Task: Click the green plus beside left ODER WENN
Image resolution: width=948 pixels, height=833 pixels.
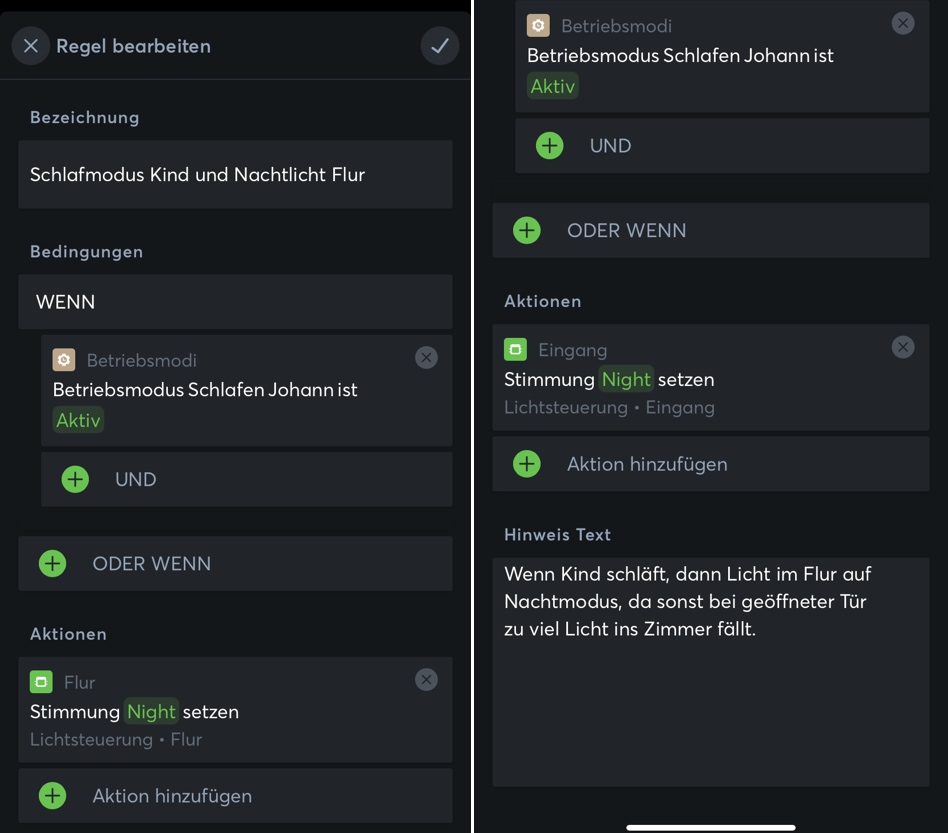Action: click(52, 563)
